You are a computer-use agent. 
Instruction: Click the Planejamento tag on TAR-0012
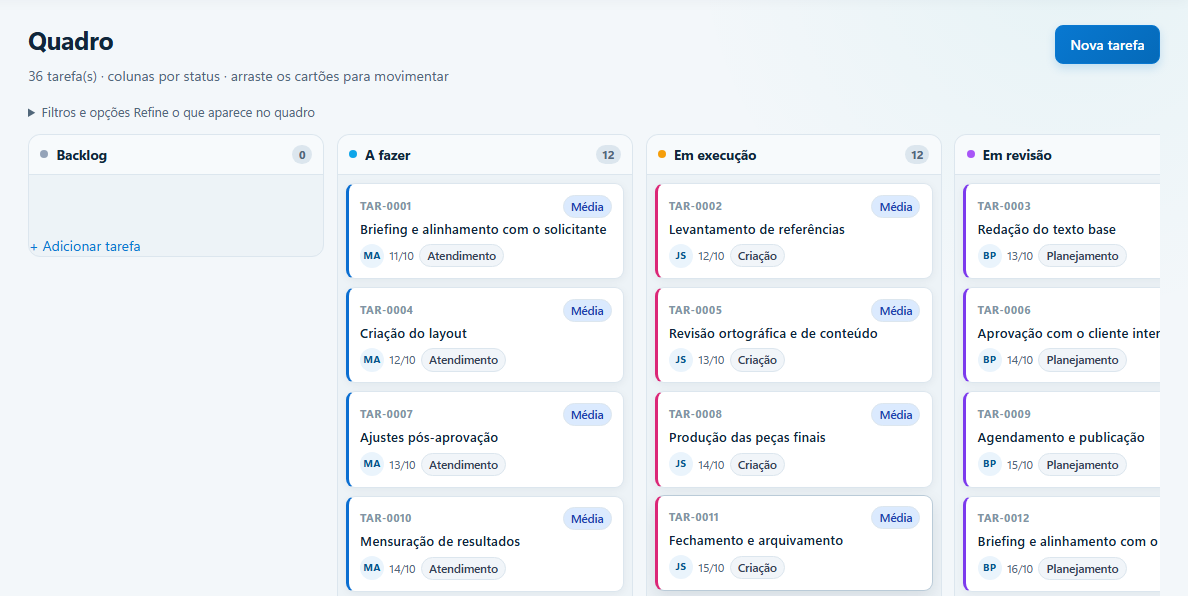pos(1082,568)
